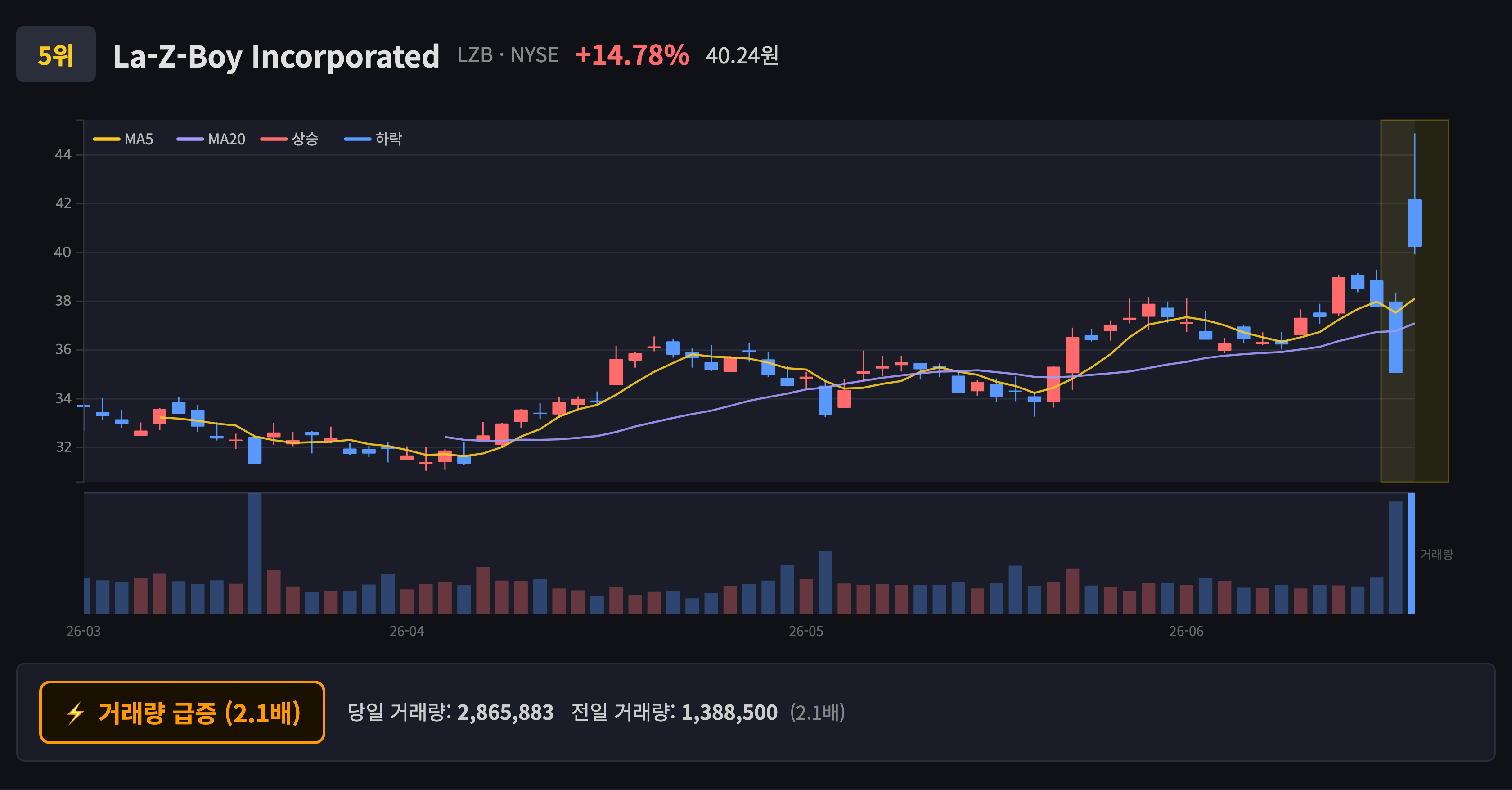Click the 36 price axis label
Screen dimensions: 1512x790
tap(63, 350)
